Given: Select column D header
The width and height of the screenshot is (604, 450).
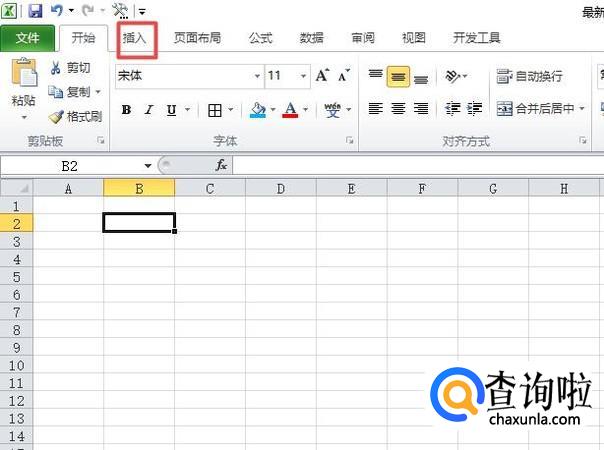Looking at the screenshot, I should click(281, 189).
